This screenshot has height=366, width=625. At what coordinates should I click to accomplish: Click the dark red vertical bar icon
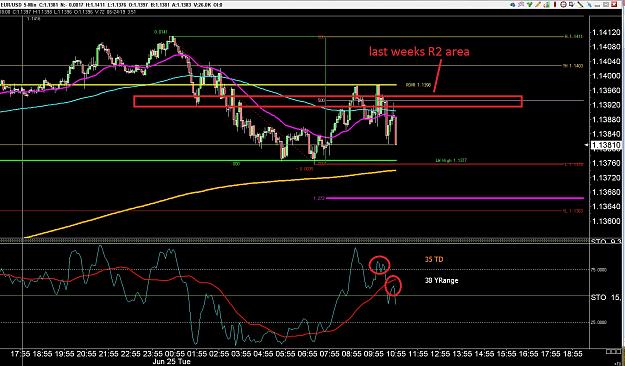tap(555, 5)
